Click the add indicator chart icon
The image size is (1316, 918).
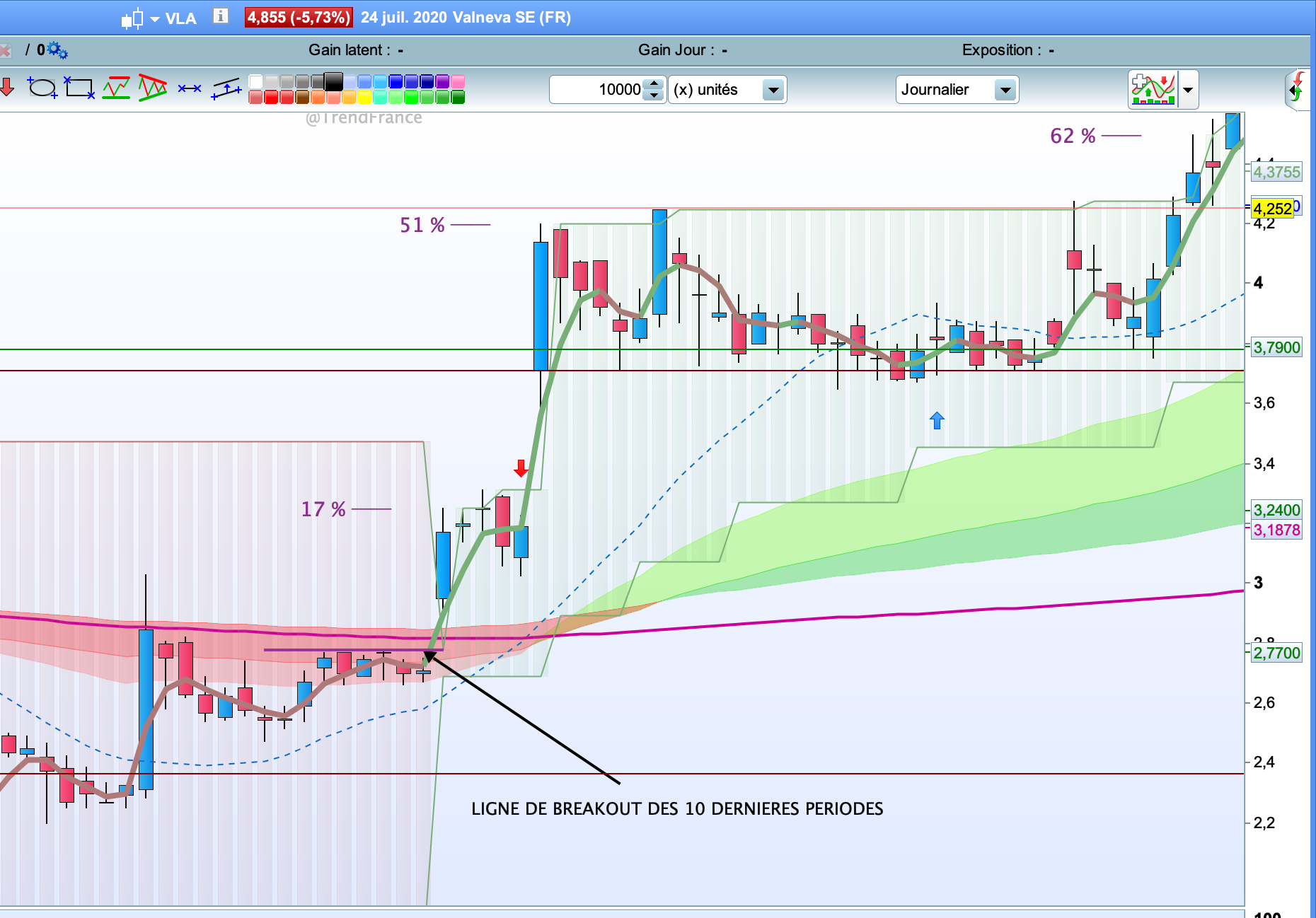[x=1153, y=89]
